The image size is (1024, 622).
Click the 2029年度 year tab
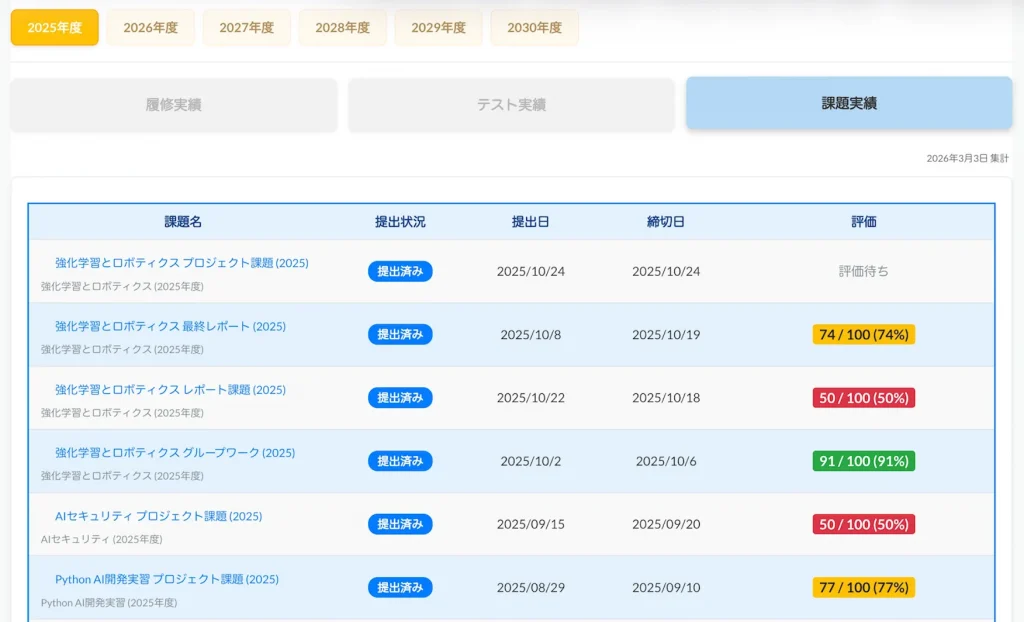(x=438, y=28)
